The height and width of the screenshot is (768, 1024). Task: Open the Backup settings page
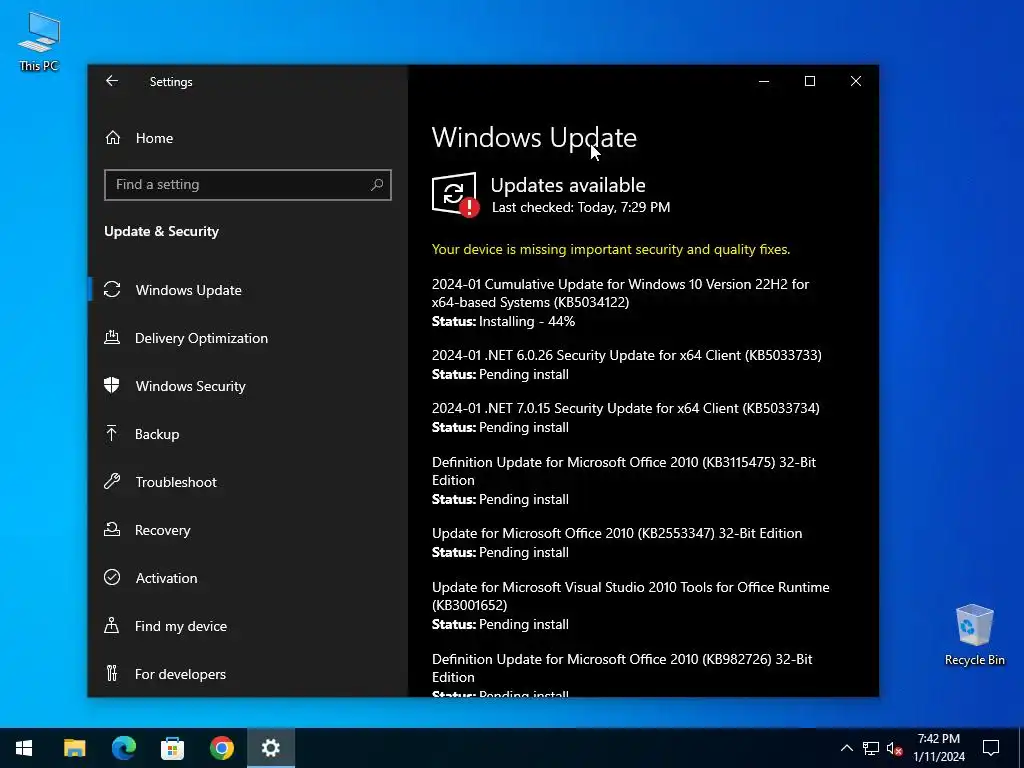[x=248, y=434]
